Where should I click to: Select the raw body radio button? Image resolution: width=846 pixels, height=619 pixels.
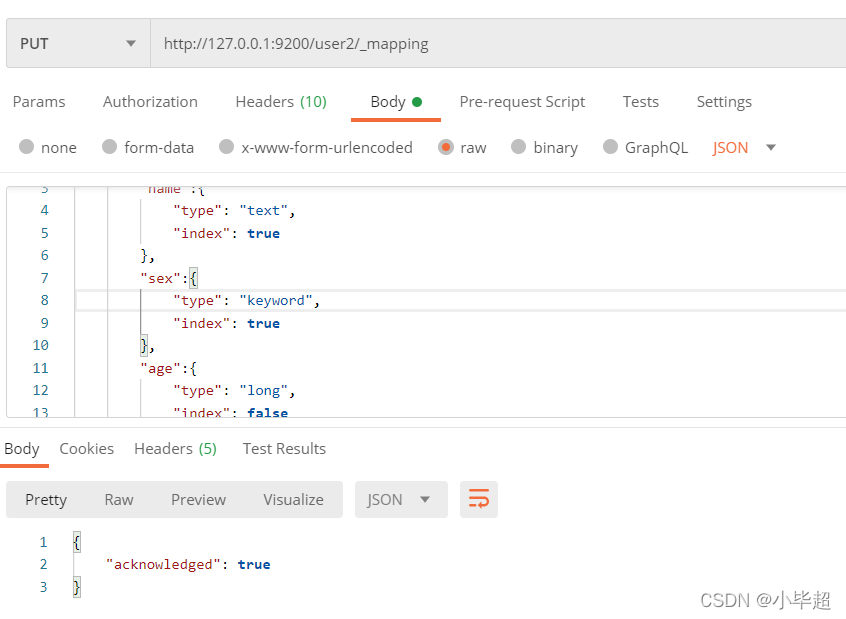(446, 147)
